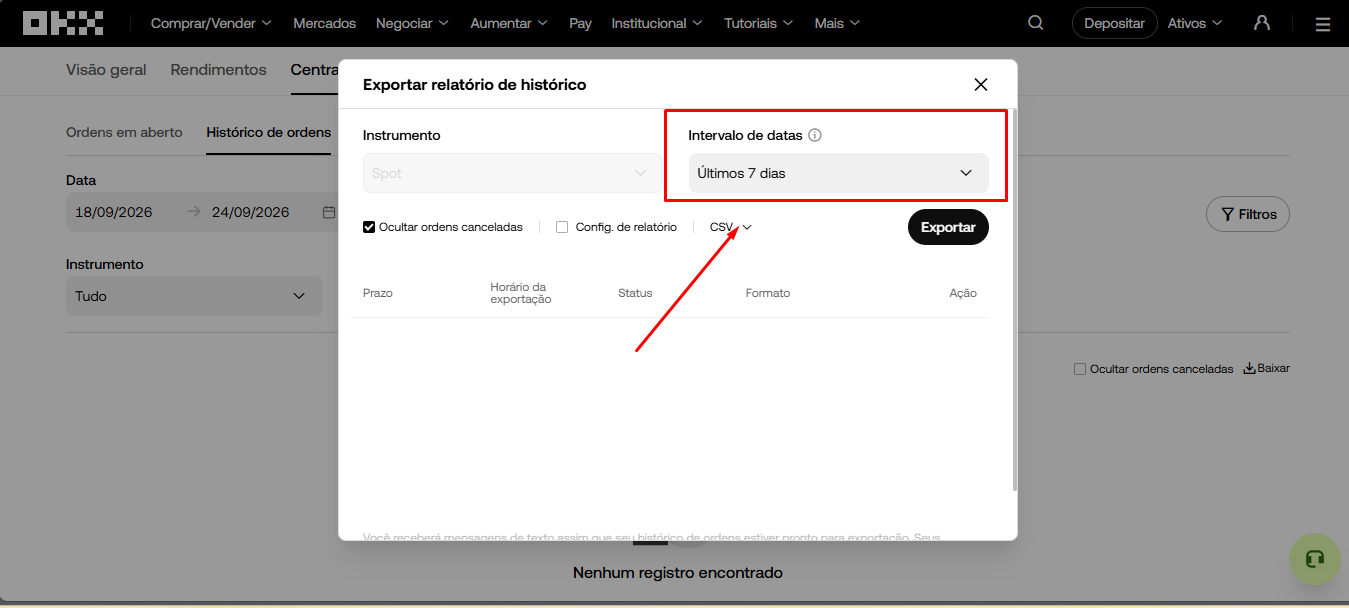This screenshot has width=1349, height=608.
Task: Expand the Institucional menu
Action: pos(657,23)
